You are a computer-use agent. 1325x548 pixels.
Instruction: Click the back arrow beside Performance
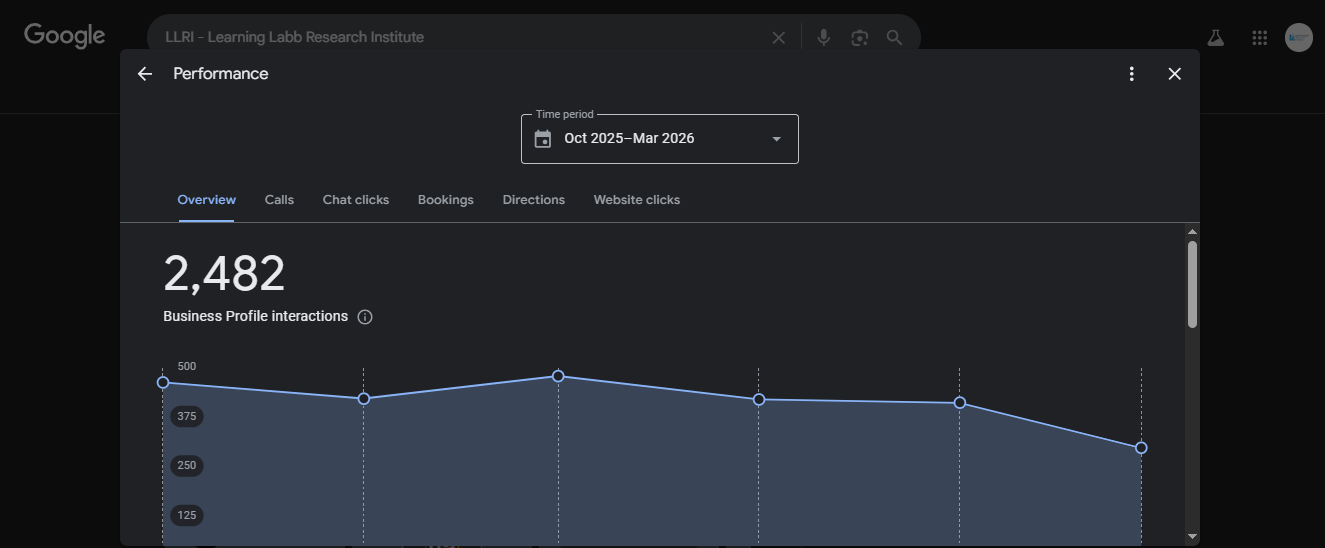click(145, 74)
